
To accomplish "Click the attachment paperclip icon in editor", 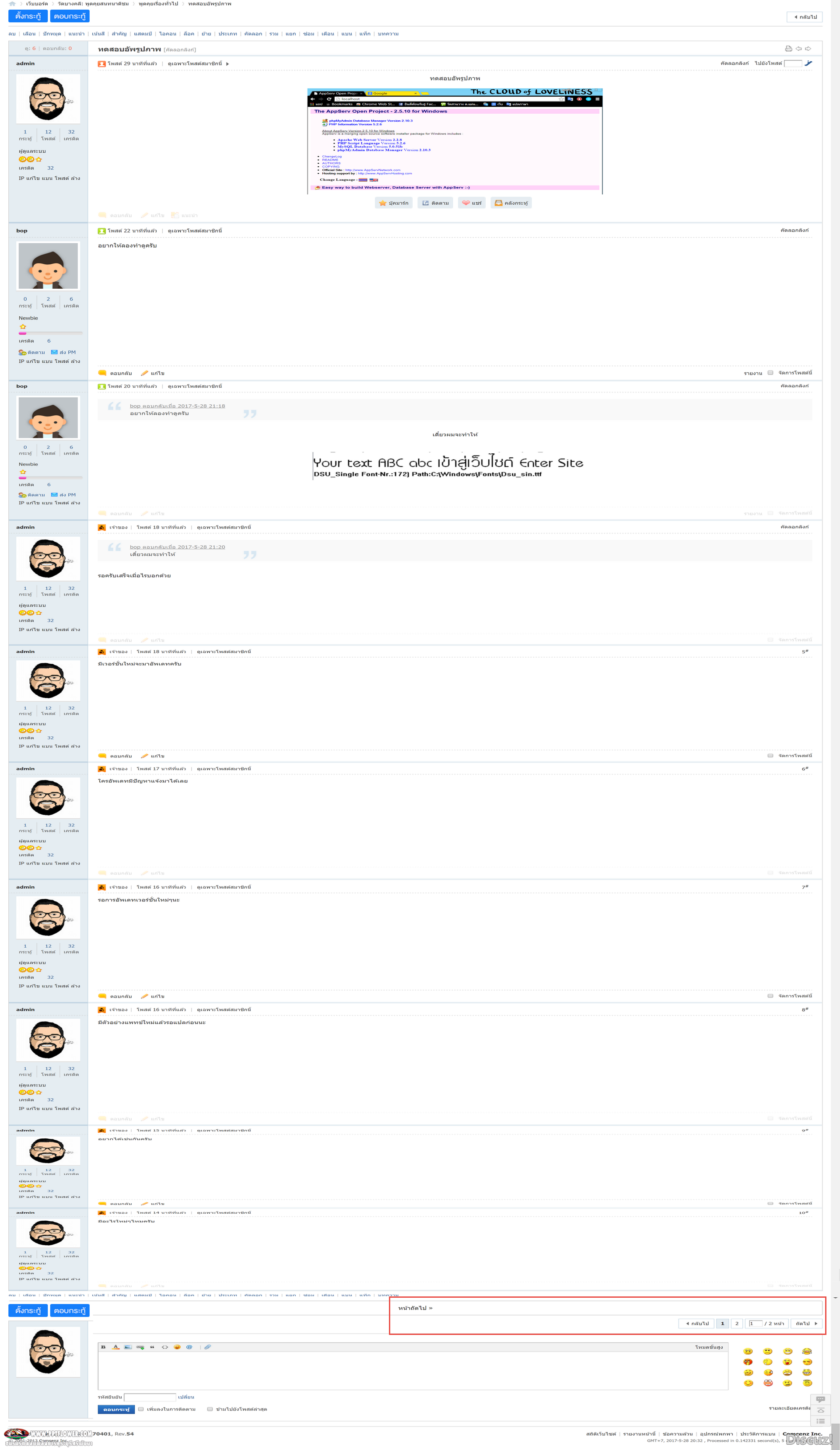I will 207,1347.
